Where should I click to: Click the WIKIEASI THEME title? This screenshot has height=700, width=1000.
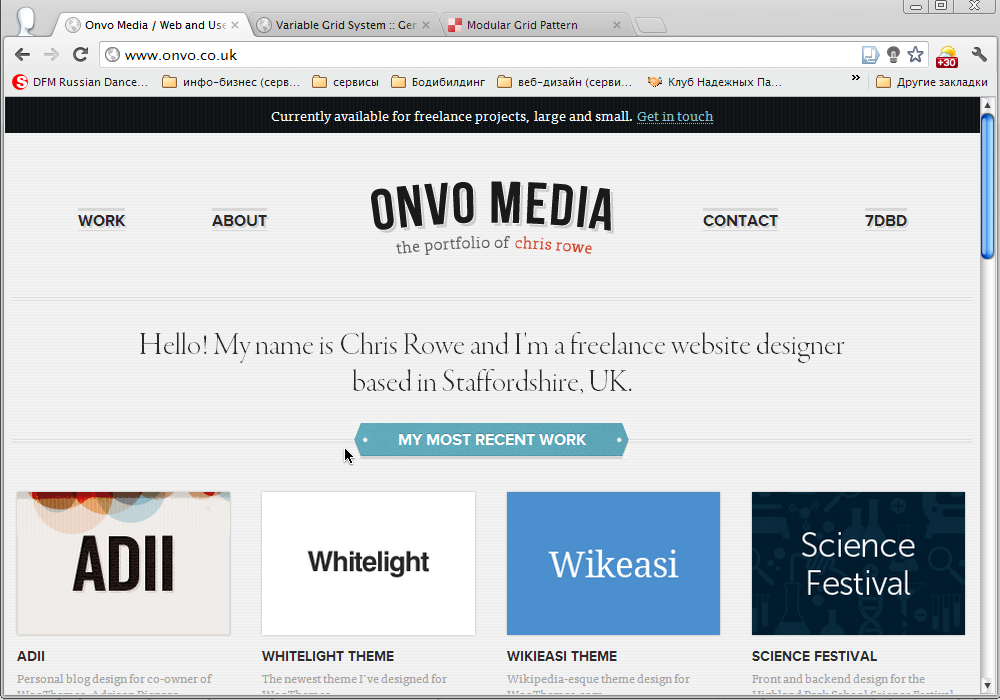point(562,656)
